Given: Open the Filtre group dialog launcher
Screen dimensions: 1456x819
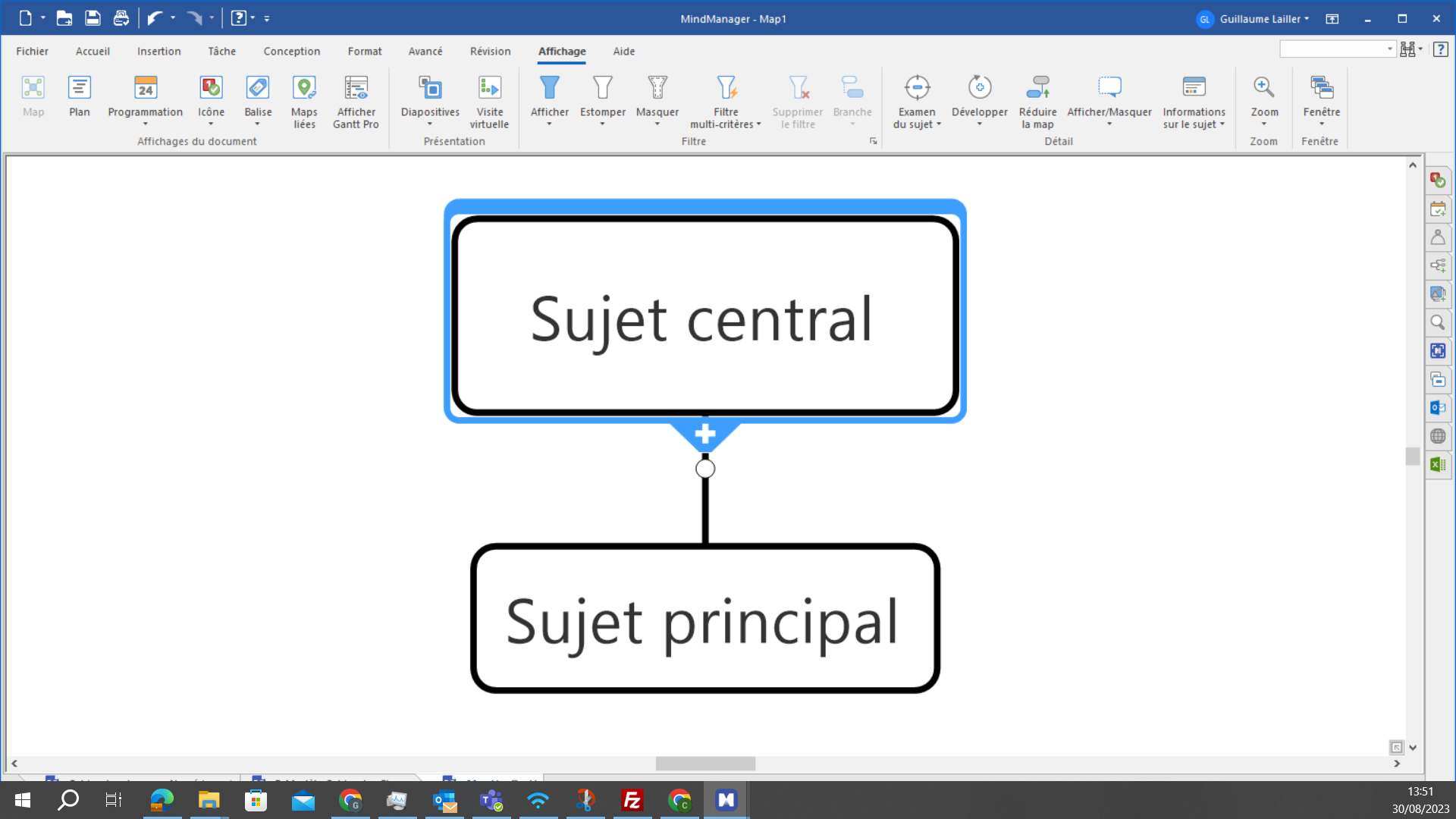Looking at the screenshot, I should coord(874,141).
